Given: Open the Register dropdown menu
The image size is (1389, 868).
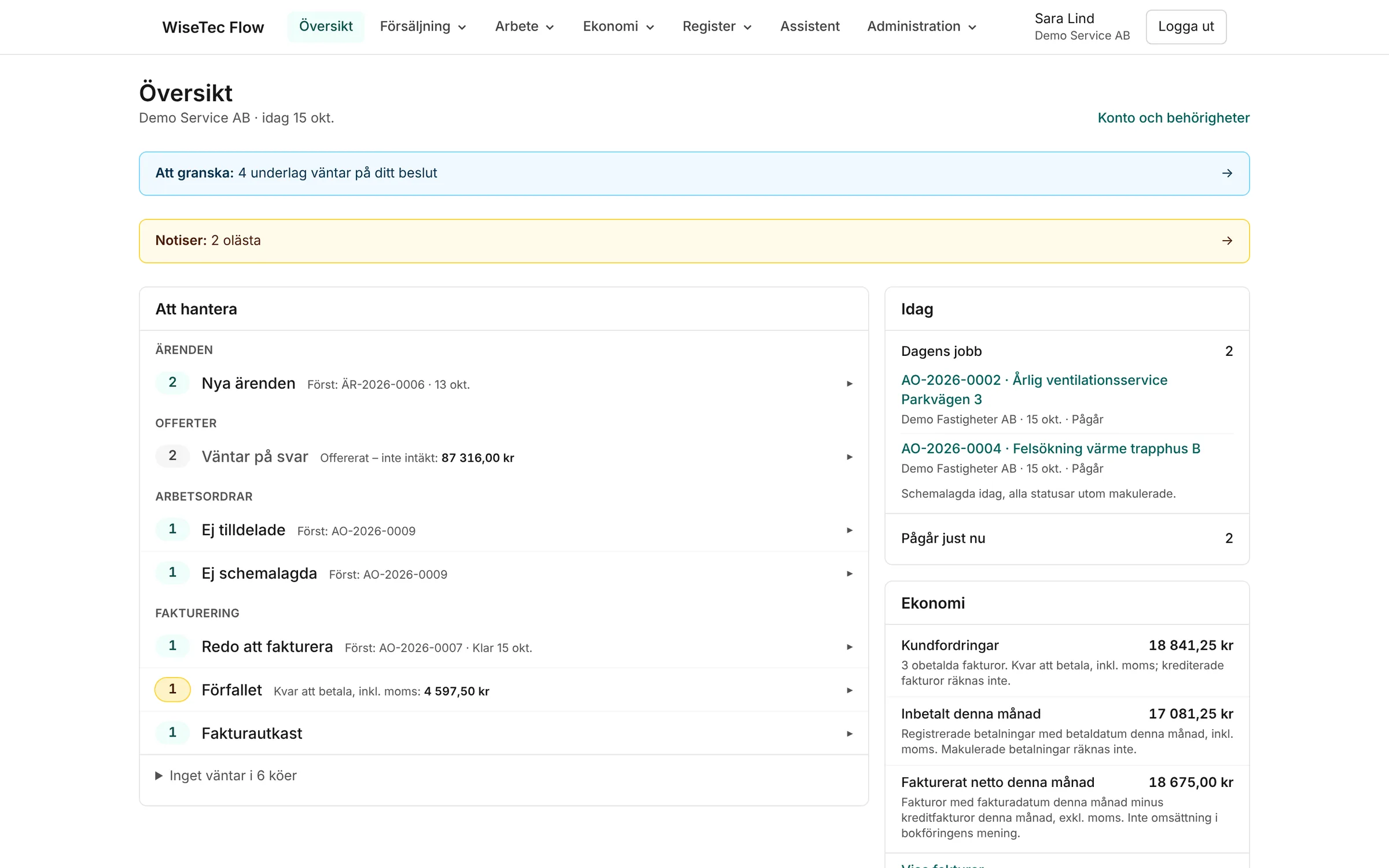Looking at the screenshot, I should [x=717, y=27].
